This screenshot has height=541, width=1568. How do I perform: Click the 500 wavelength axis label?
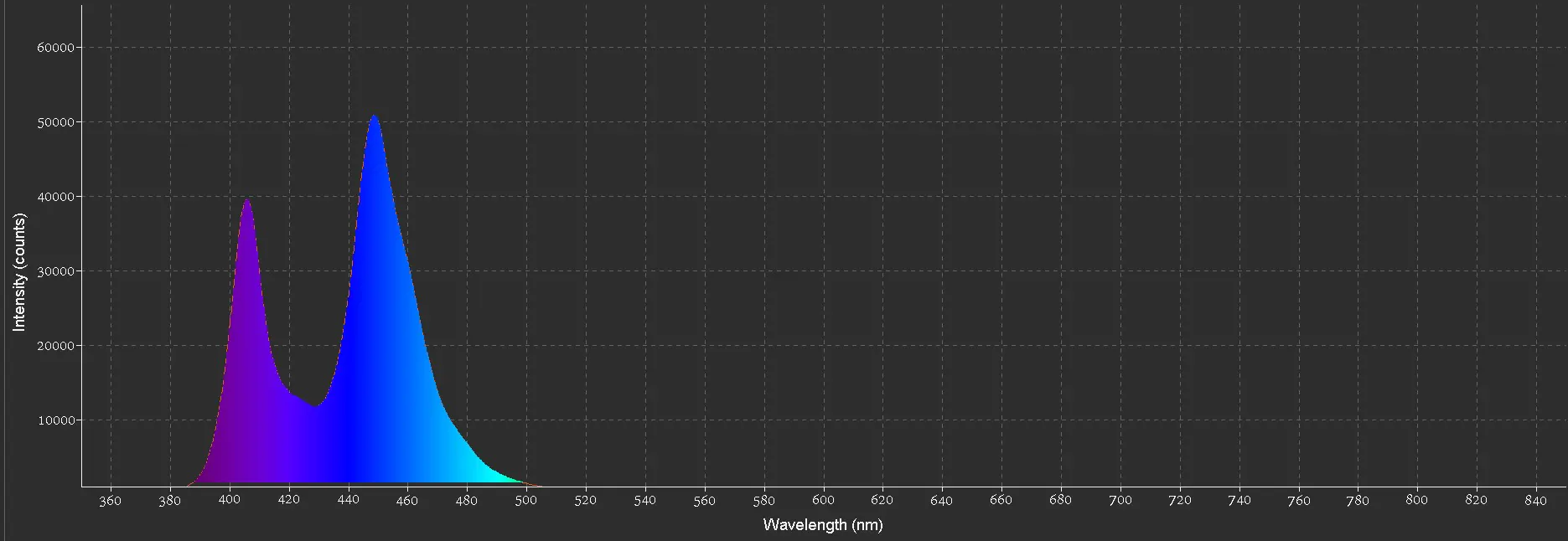(525, 501)
